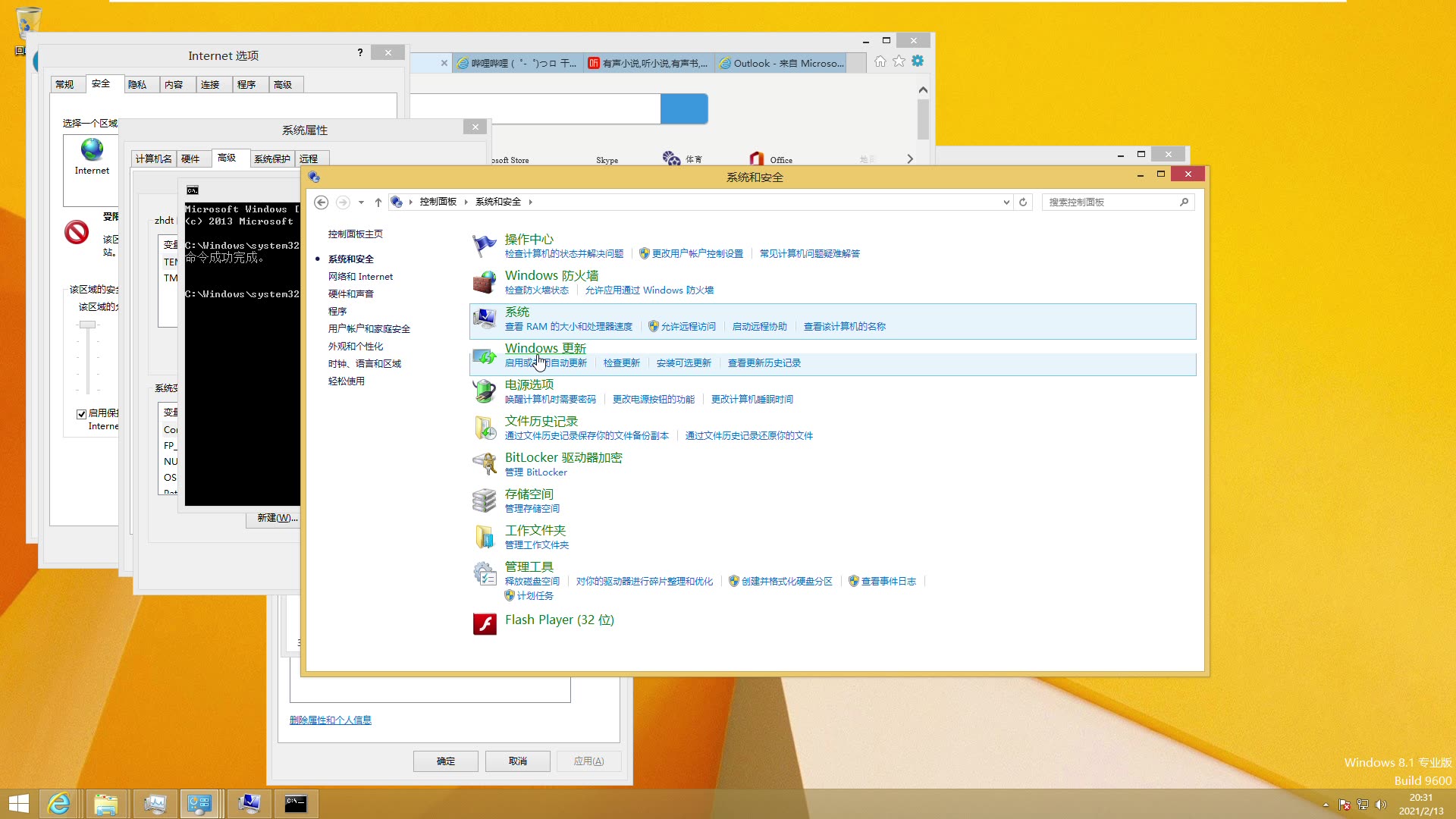1456x819 pixels.
Task: Open the Action Center flag icon
Action: pos(485,246)
